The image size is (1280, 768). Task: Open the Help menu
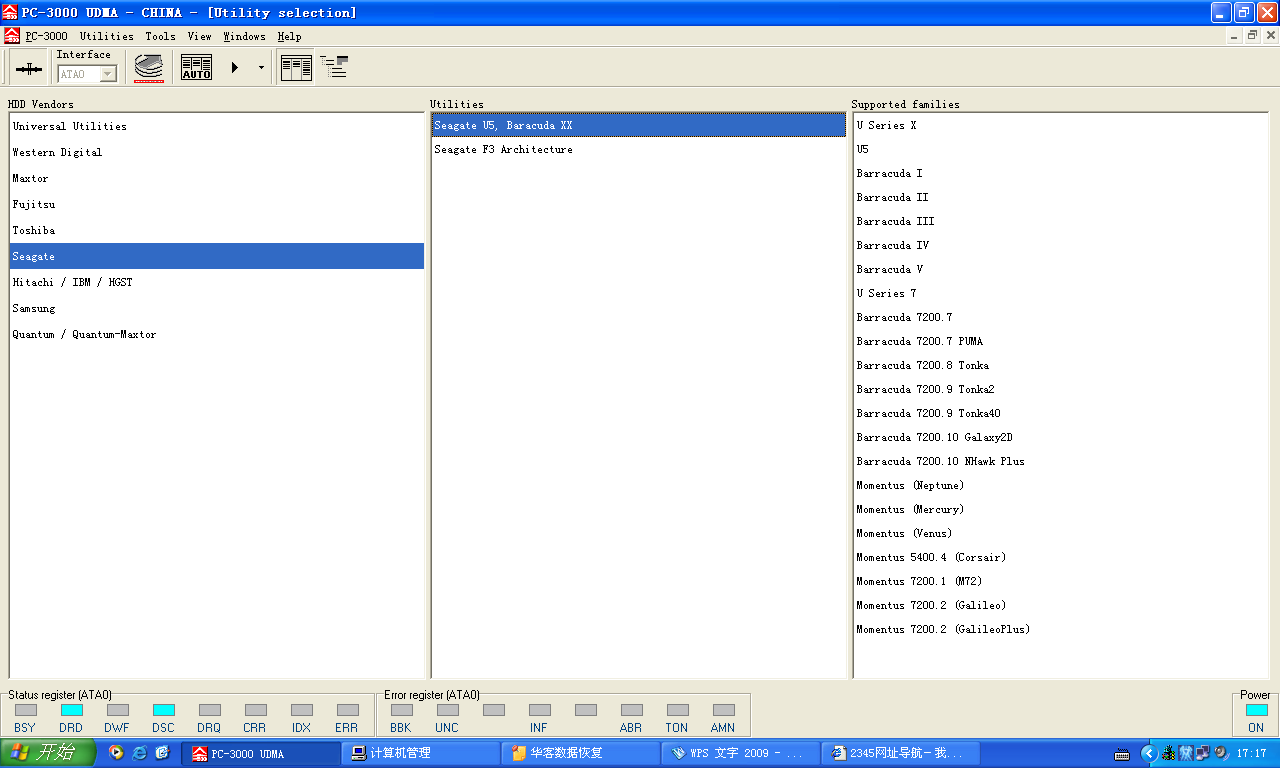[x=289, y=36]
